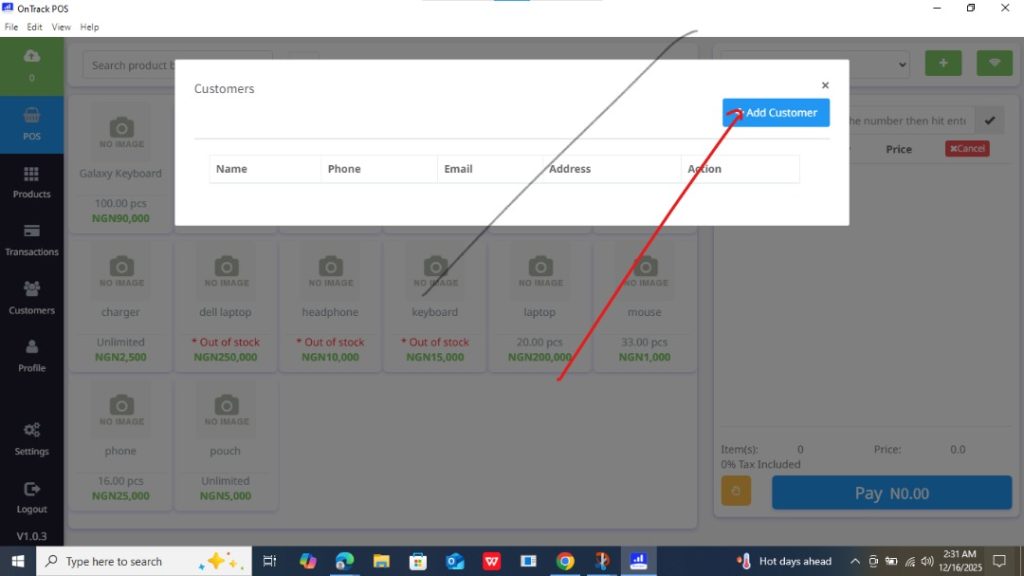This screenshot has height=576, width=1024.
Task: Show hidden icons in the system tray
Action: click(x=855, y=561)
